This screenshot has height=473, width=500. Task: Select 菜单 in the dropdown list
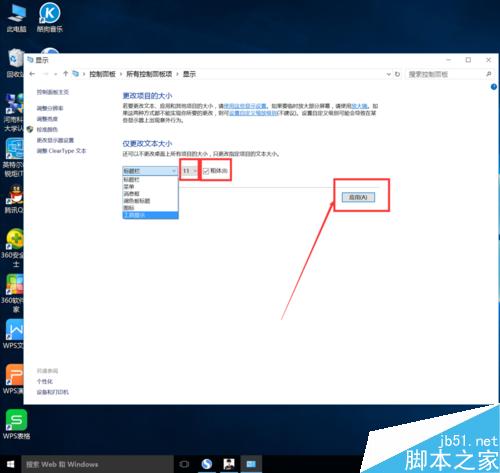(150, 187)
